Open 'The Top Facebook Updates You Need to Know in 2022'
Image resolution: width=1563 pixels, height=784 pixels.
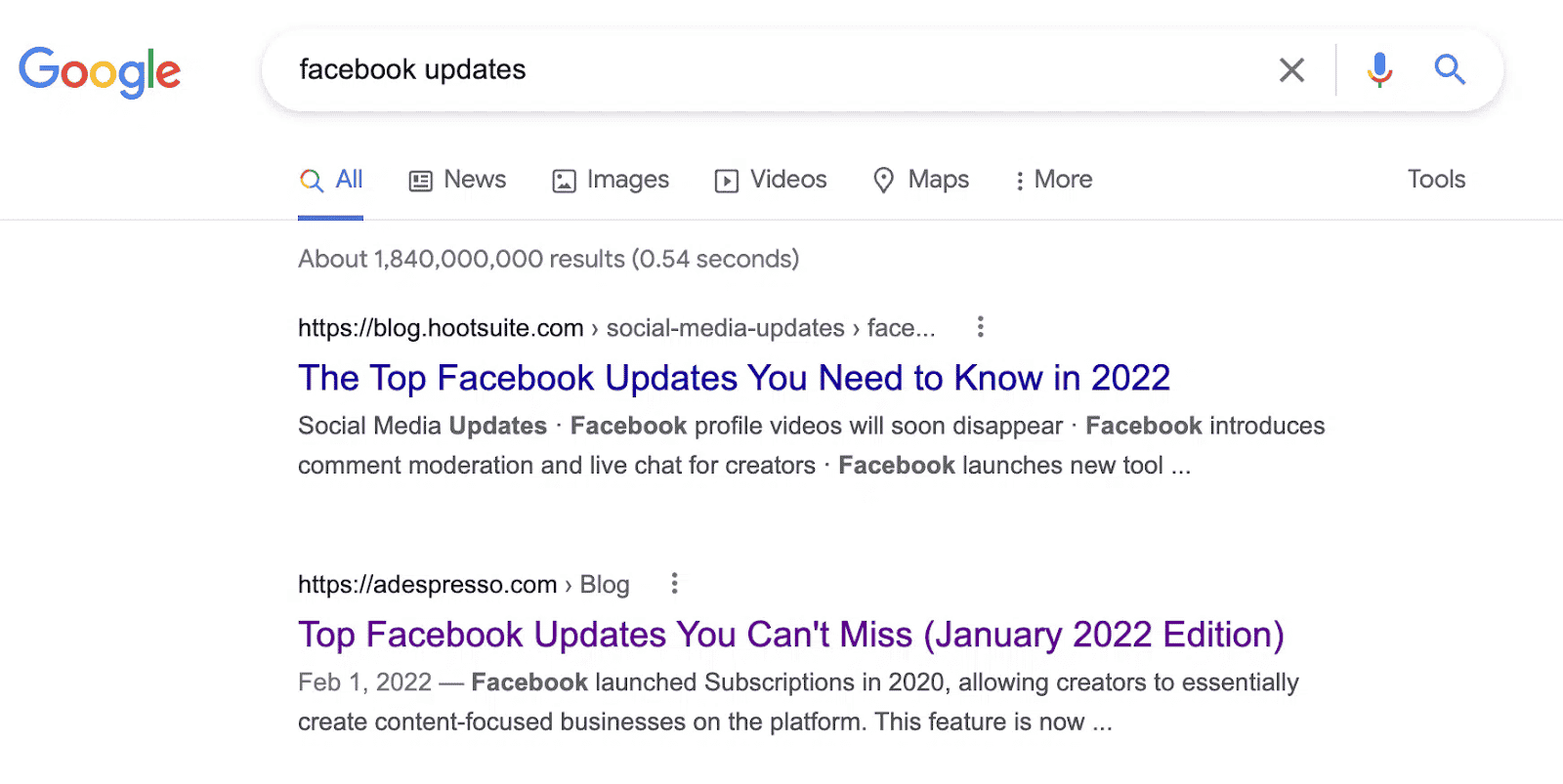pos(735,378)
